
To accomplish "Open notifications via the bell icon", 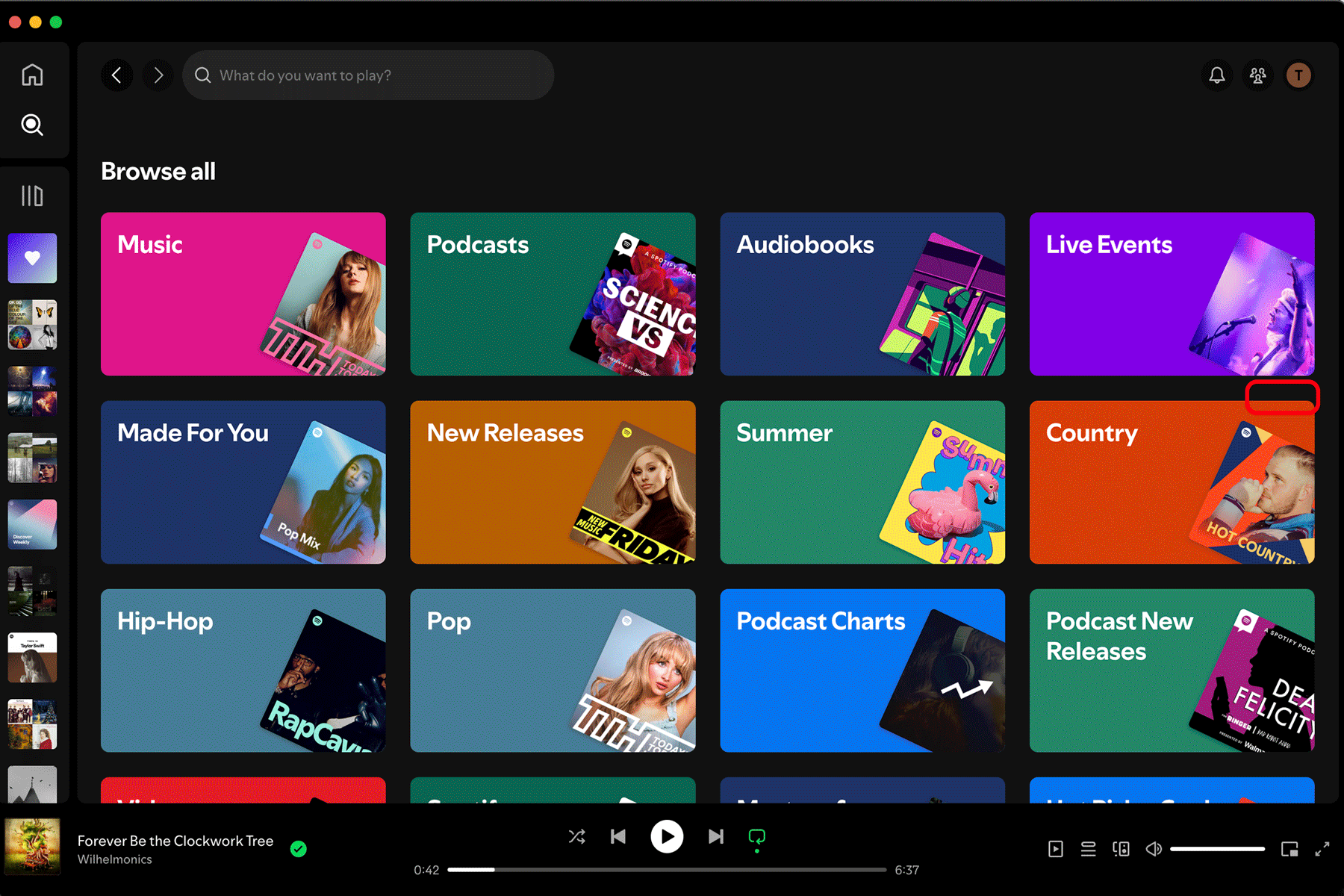I will pos(1216,75).
